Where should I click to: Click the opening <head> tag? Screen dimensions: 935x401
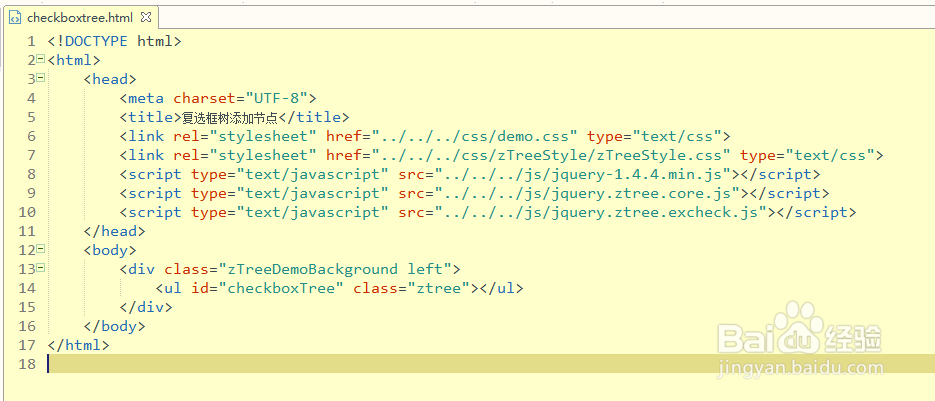coord(110,79)
